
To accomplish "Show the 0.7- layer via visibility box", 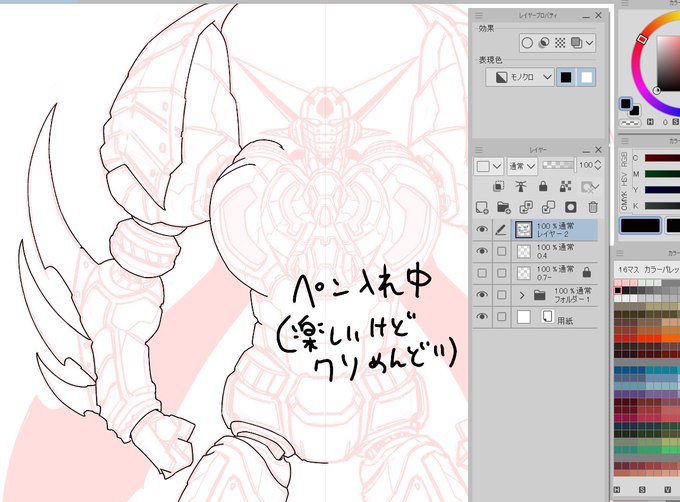I will point(482,273).
